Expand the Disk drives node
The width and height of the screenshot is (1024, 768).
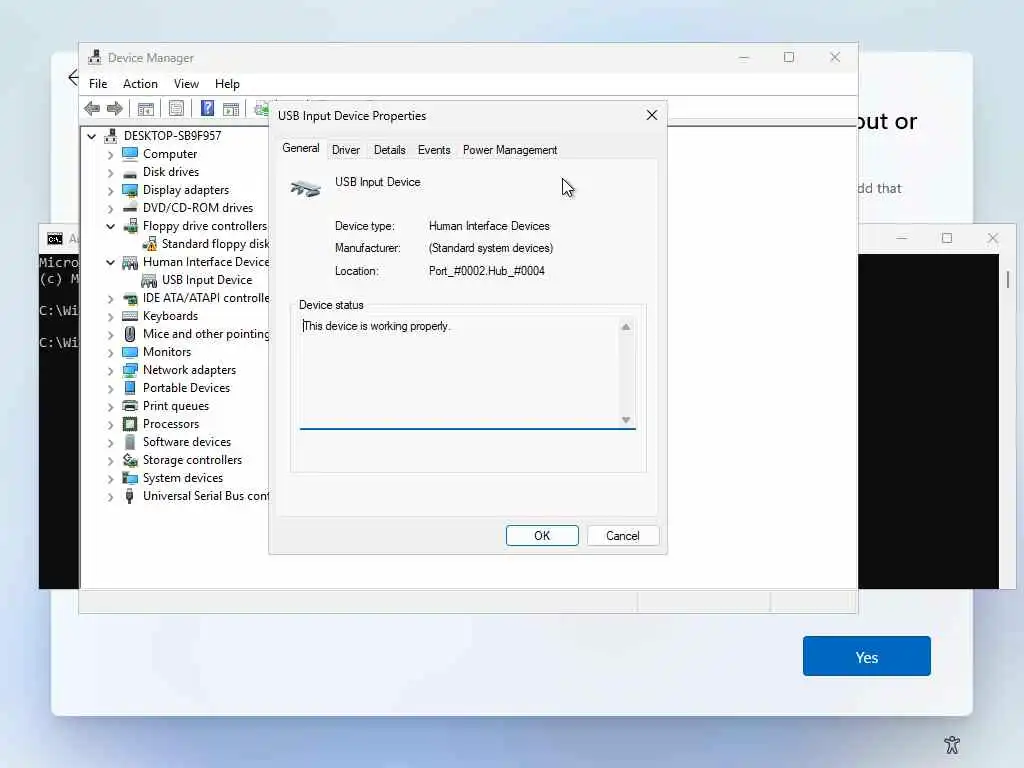110,173
